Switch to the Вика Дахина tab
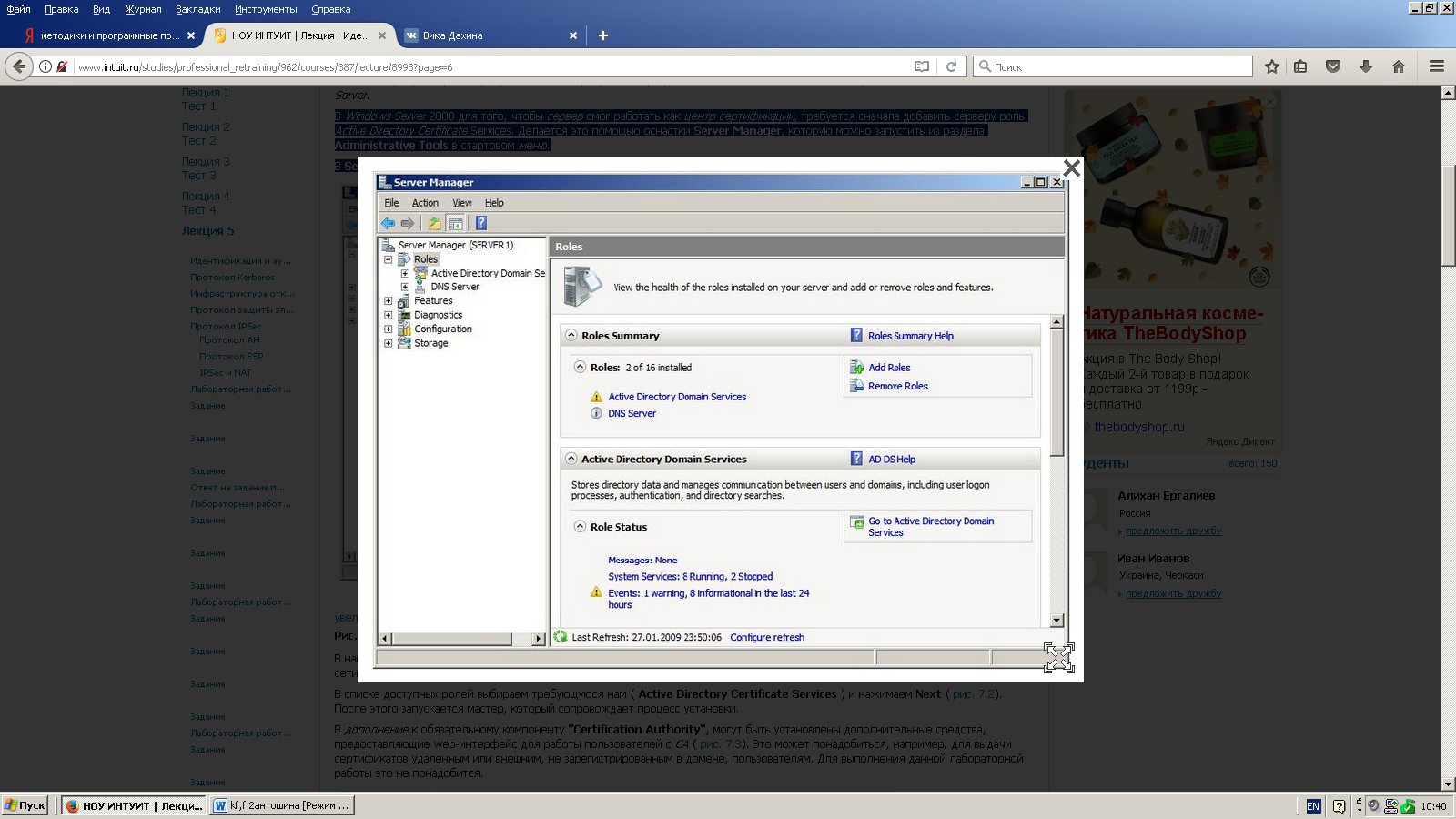The height and width of the screenshot is (819, 1456). (491, 35)
